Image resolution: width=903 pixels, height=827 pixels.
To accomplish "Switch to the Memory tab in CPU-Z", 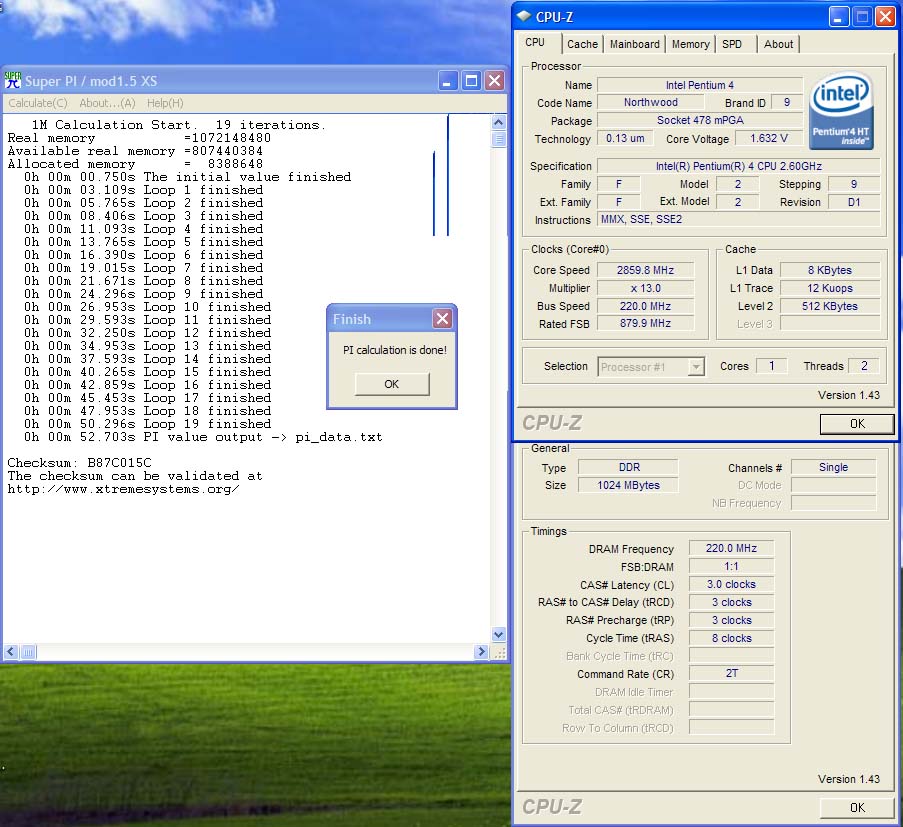I will point(690,44).
